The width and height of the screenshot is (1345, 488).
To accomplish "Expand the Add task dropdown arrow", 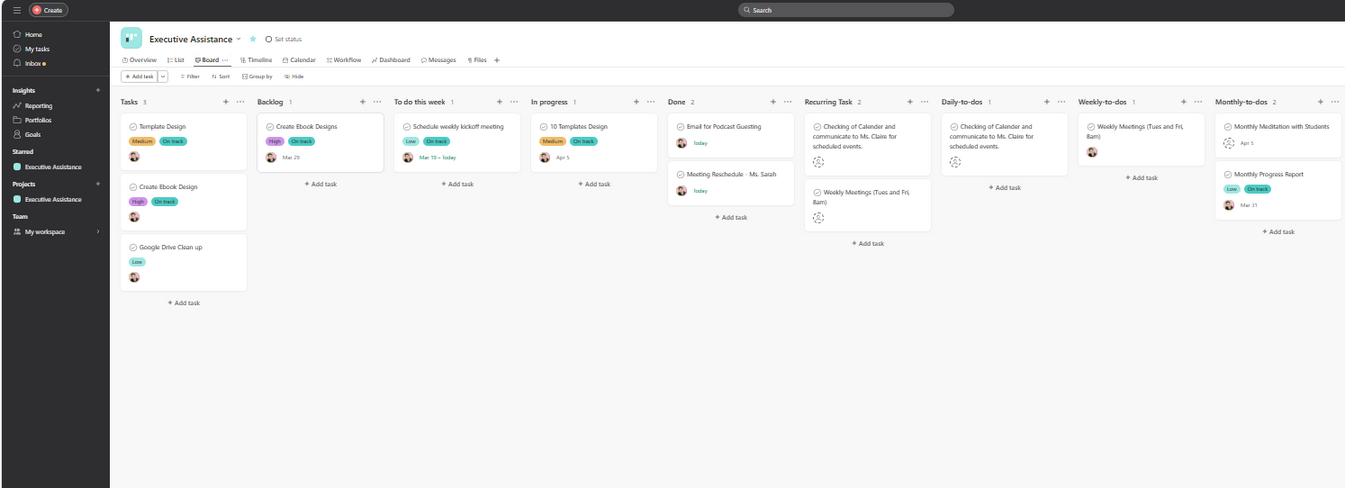I will point(163,76).
